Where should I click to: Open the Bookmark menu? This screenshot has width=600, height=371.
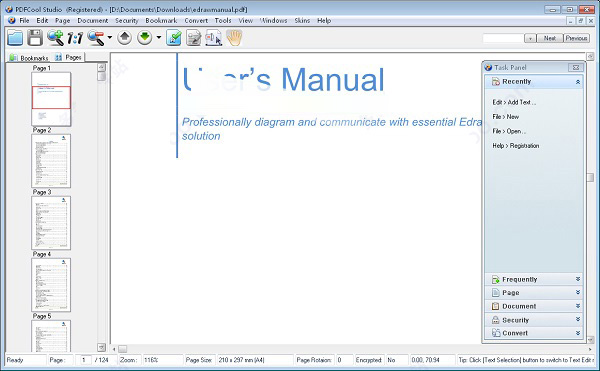click(x=161, y=20)
